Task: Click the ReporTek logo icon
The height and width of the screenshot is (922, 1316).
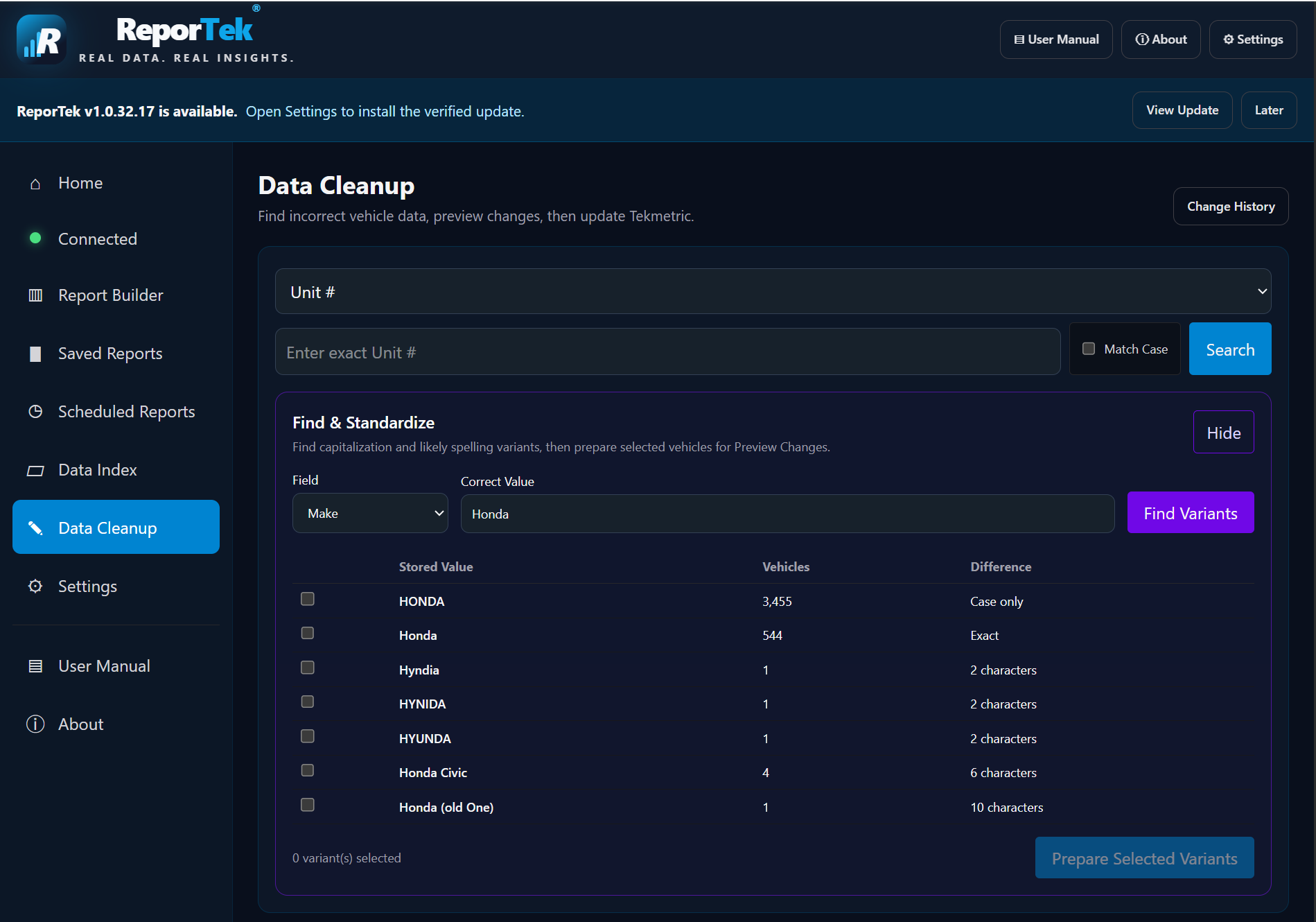Action: [x=42, y=40]
